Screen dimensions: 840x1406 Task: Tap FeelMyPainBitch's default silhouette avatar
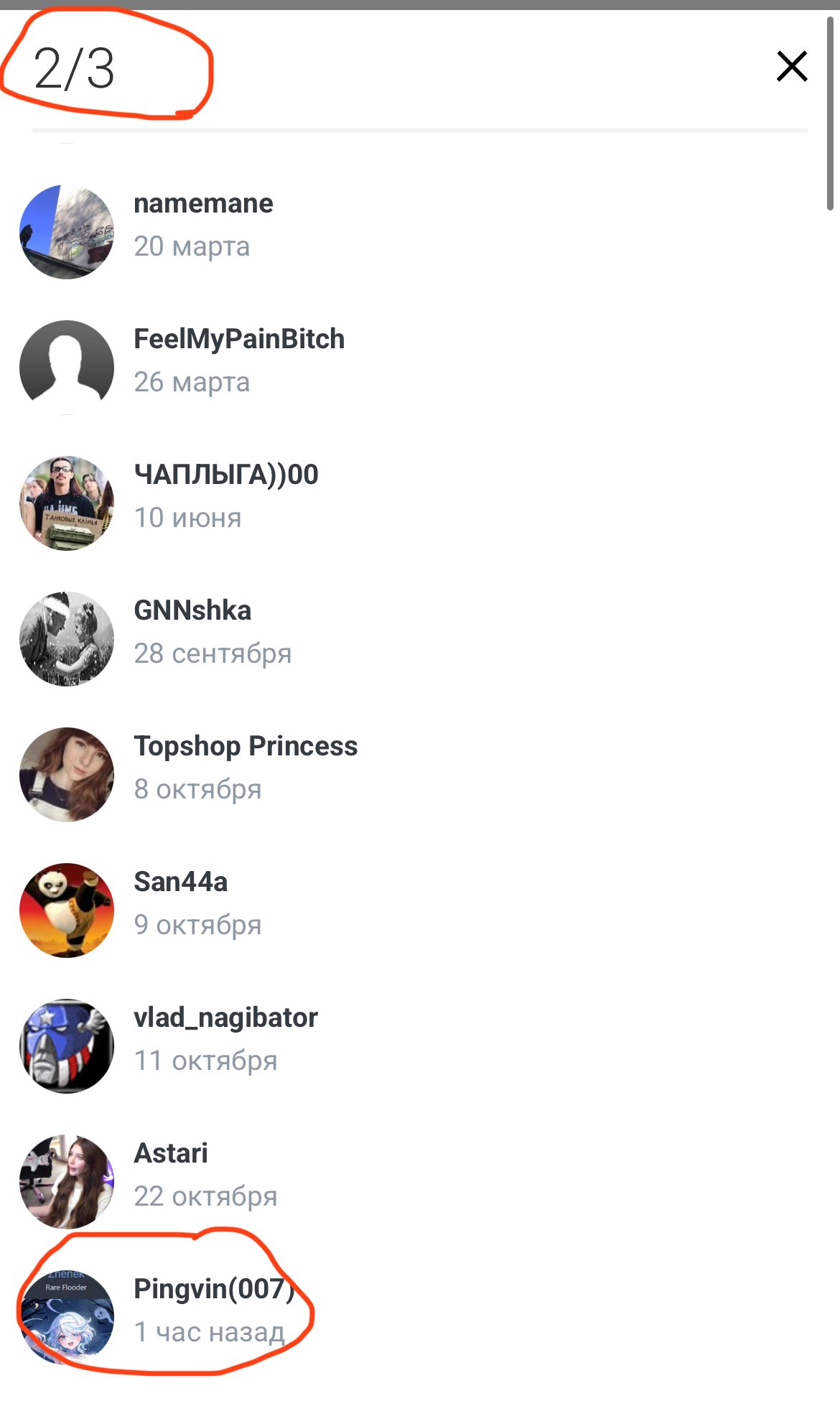pyautogui.click(x=67, y=368)
